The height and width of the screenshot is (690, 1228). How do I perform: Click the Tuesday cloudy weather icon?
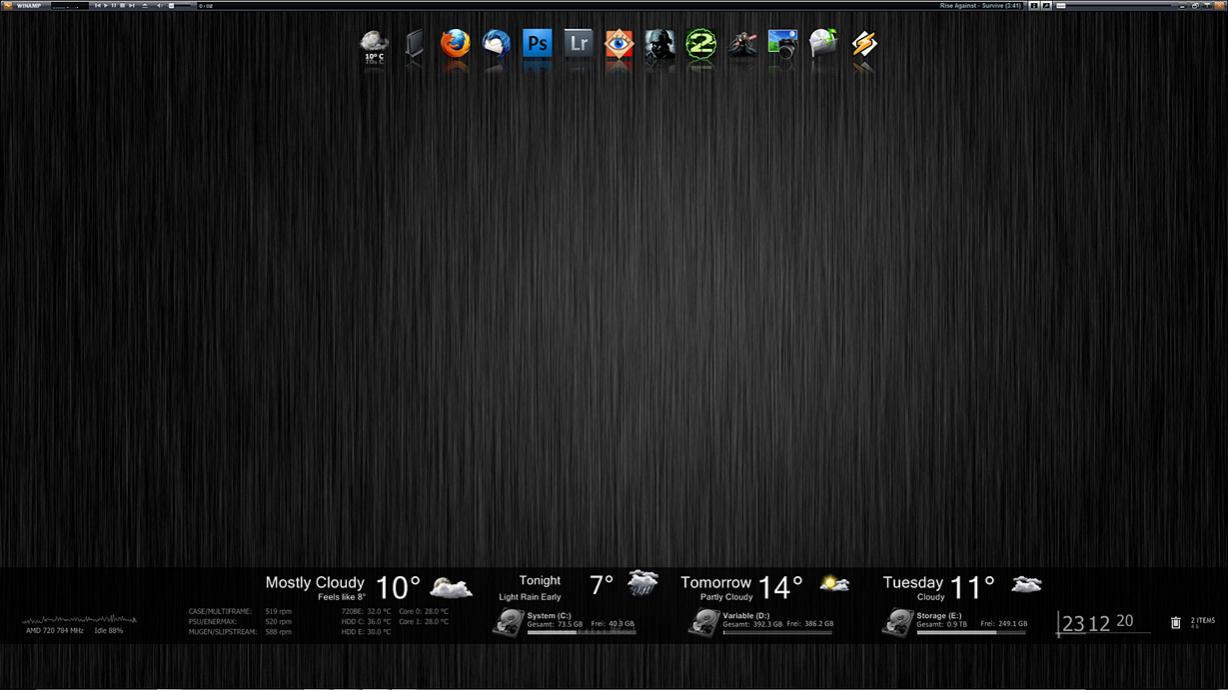click(x=1026, y=583)
